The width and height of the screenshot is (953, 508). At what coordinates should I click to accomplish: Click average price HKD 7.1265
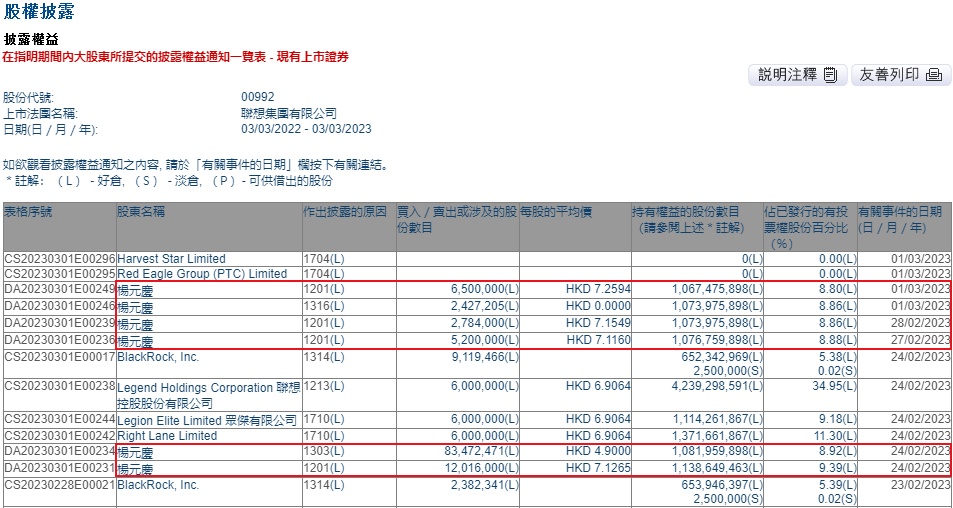pyautogui.click(x=598, y=467)
